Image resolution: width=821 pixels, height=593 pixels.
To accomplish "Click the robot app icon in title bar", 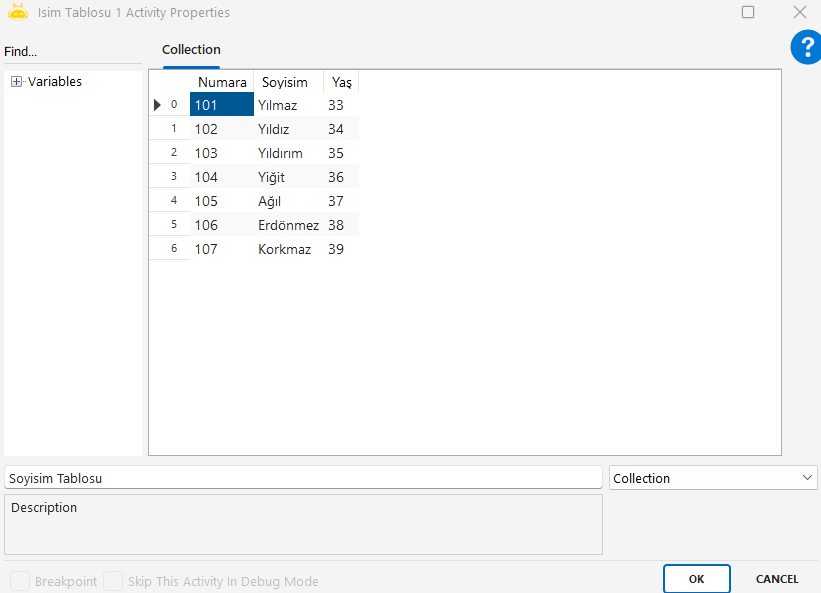I will coord(17,13).
